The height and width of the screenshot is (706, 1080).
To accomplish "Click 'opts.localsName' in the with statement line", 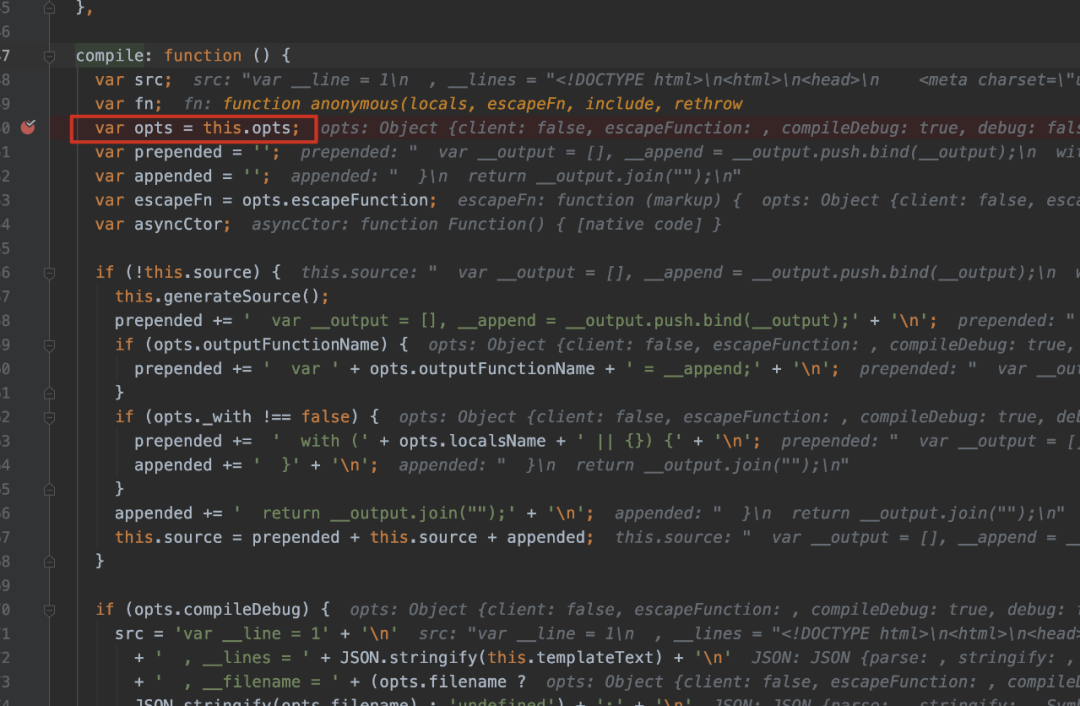I will click(472, 441).
